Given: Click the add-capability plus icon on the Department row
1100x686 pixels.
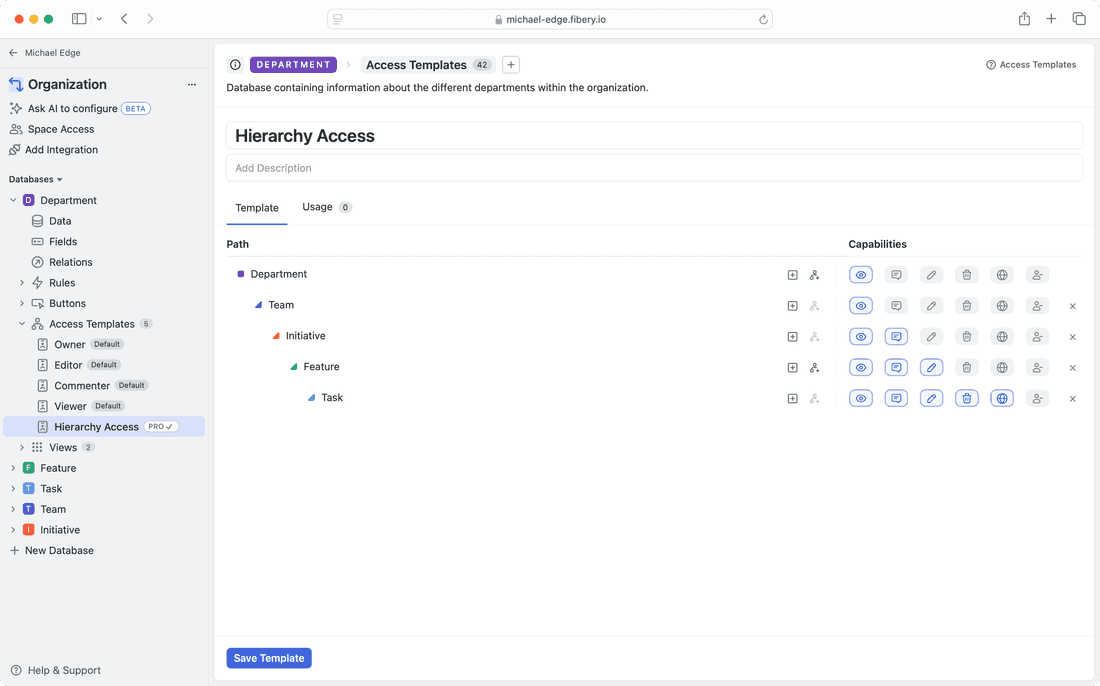Looking at the screenshot, I should pyautogui.click(x=792, y=274).
